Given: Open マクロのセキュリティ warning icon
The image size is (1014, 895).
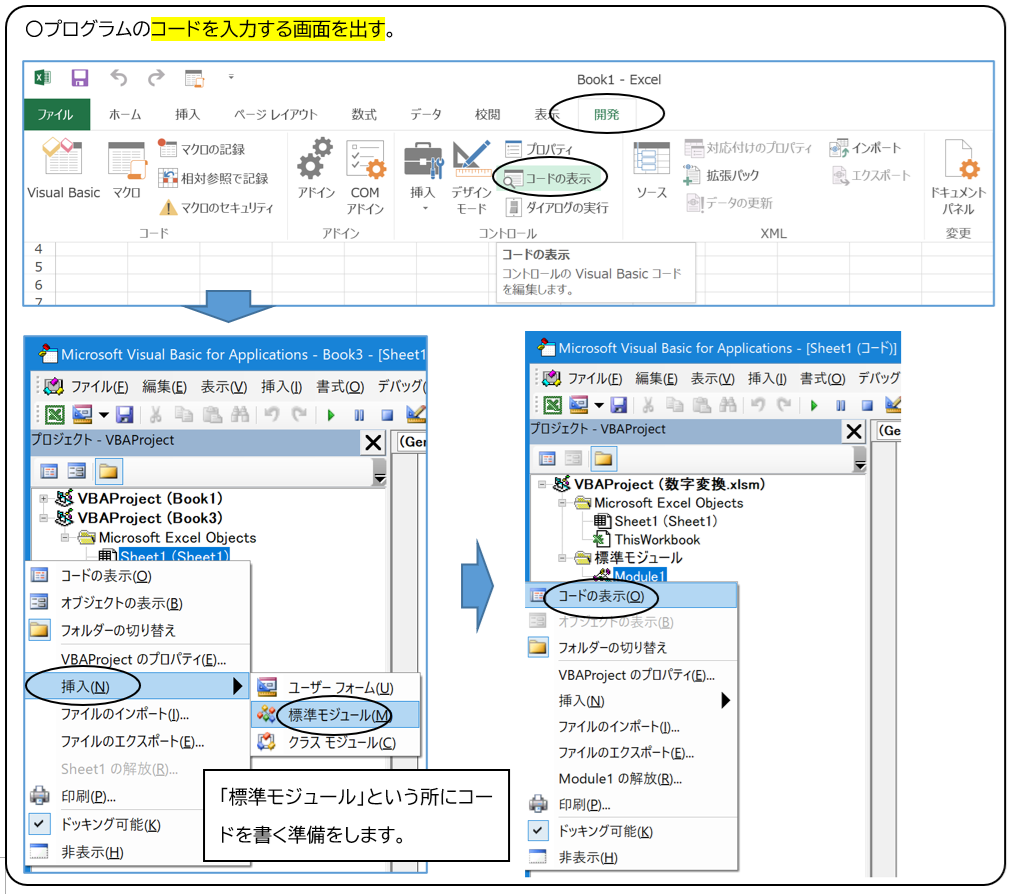Looking at the screenshot, I should click(x=168, y=208).
